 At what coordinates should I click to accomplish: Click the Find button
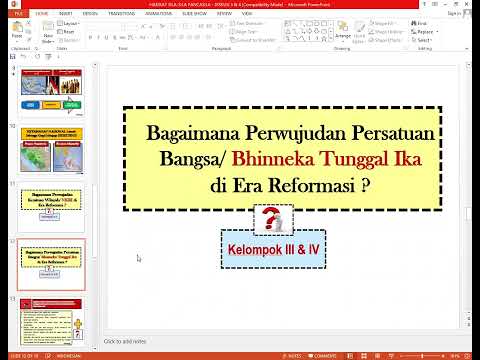419,24
